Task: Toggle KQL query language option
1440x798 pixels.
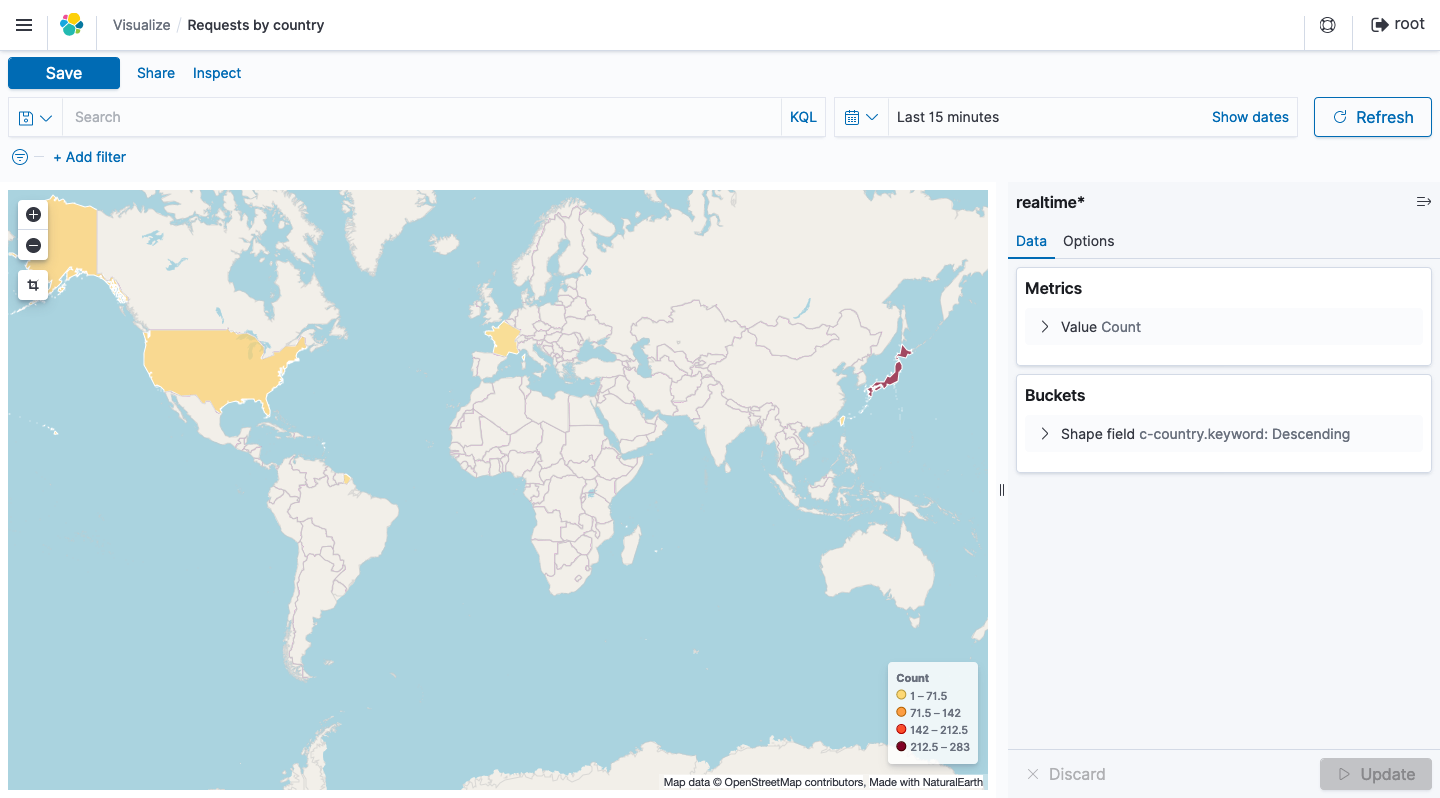Action: tap(803, 117)
